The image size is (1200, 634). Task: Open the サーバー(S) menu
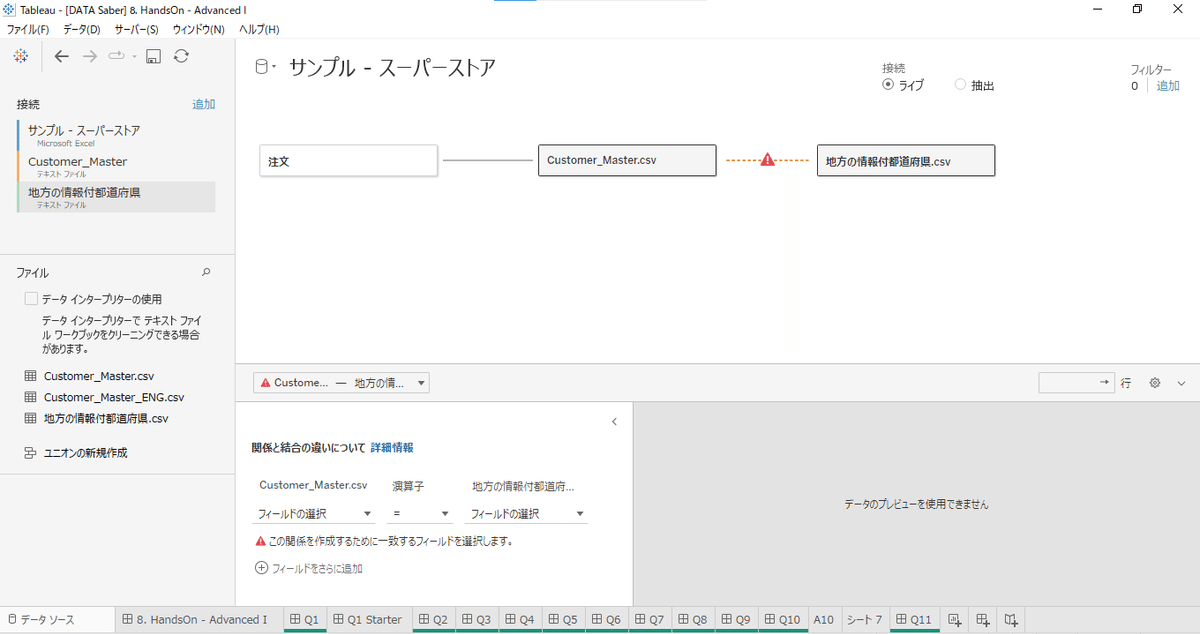pyautogui.click(x=137, y=29)
